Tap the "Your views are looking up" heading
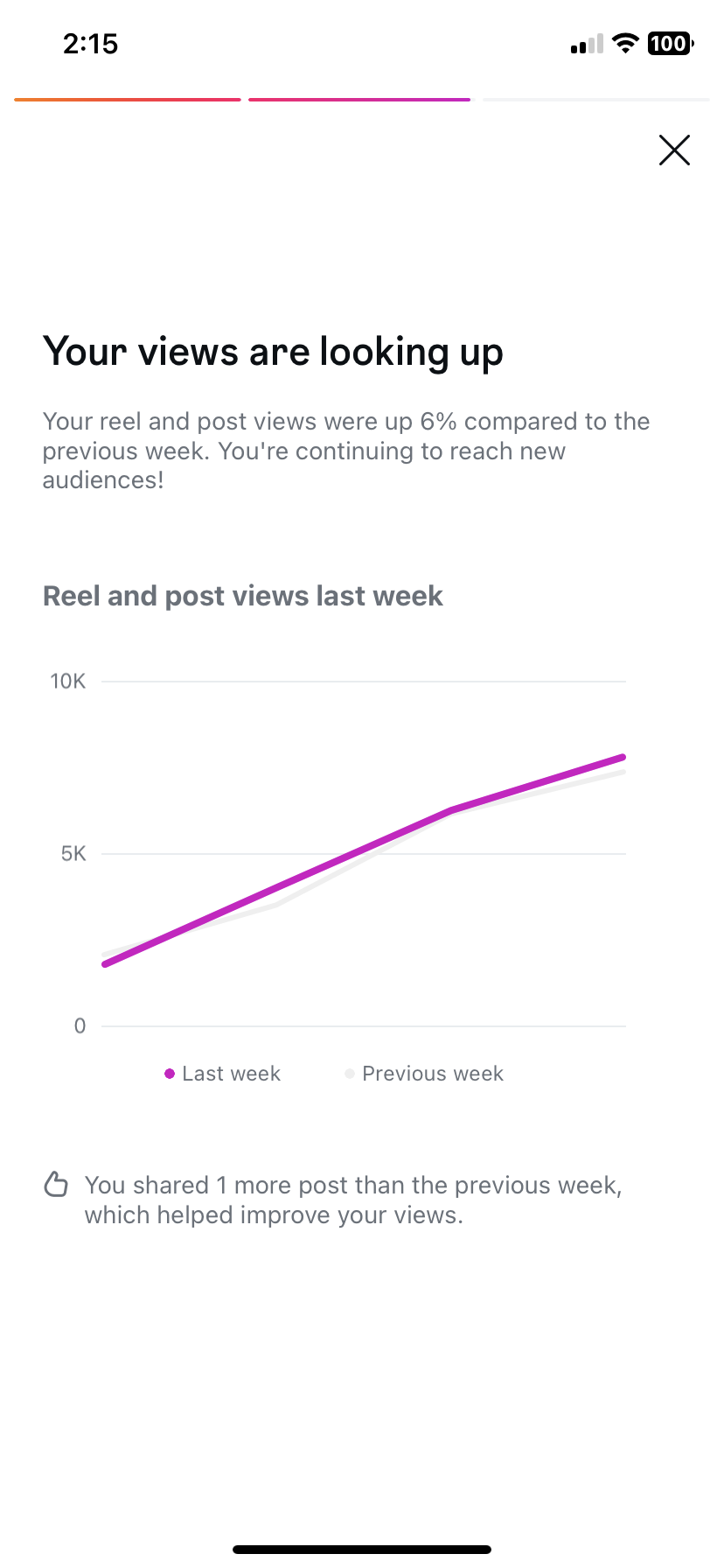Image resolution: width=724 pixels, height=1568 pixels. pos(273,352)
